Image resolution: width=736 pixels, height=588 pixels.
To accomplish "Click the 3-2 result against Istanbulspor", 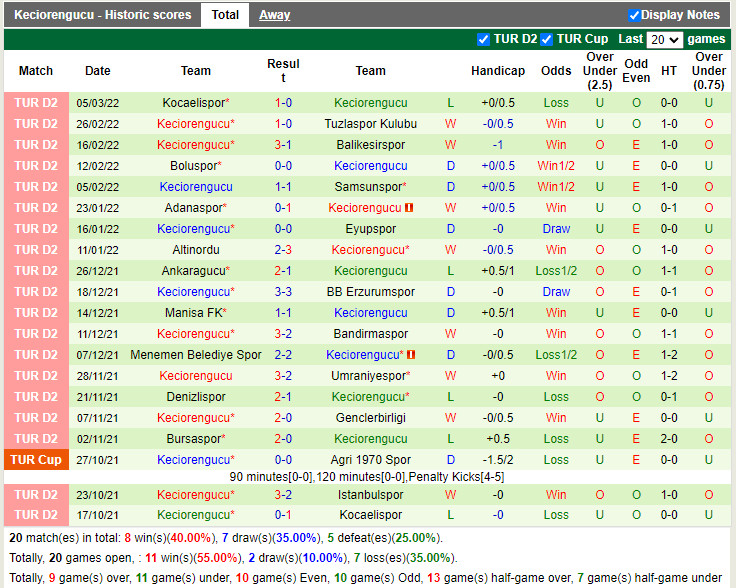I will (283, 495).
